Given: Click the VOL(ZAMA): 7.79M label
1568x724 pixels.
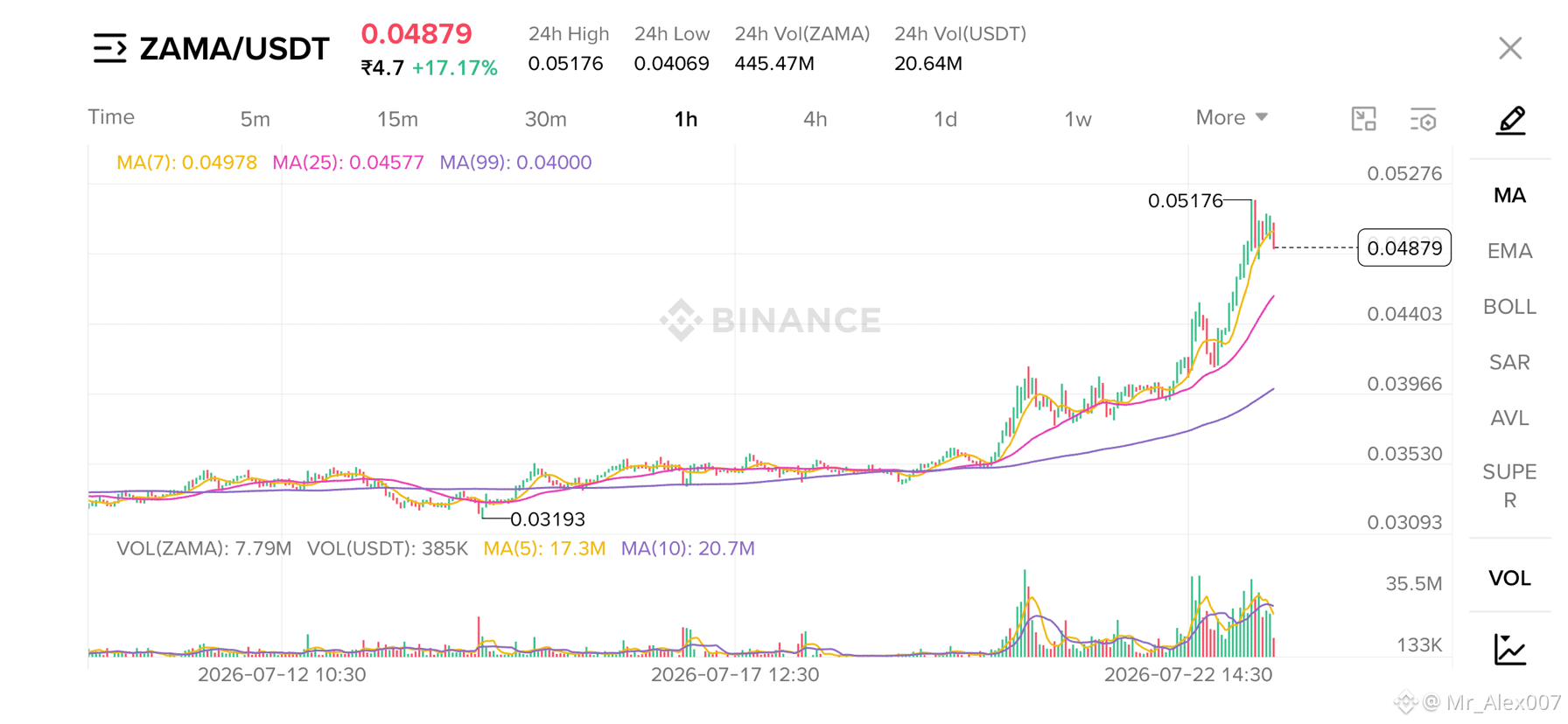Looking at the screenshot, I should tap(204, 549).
